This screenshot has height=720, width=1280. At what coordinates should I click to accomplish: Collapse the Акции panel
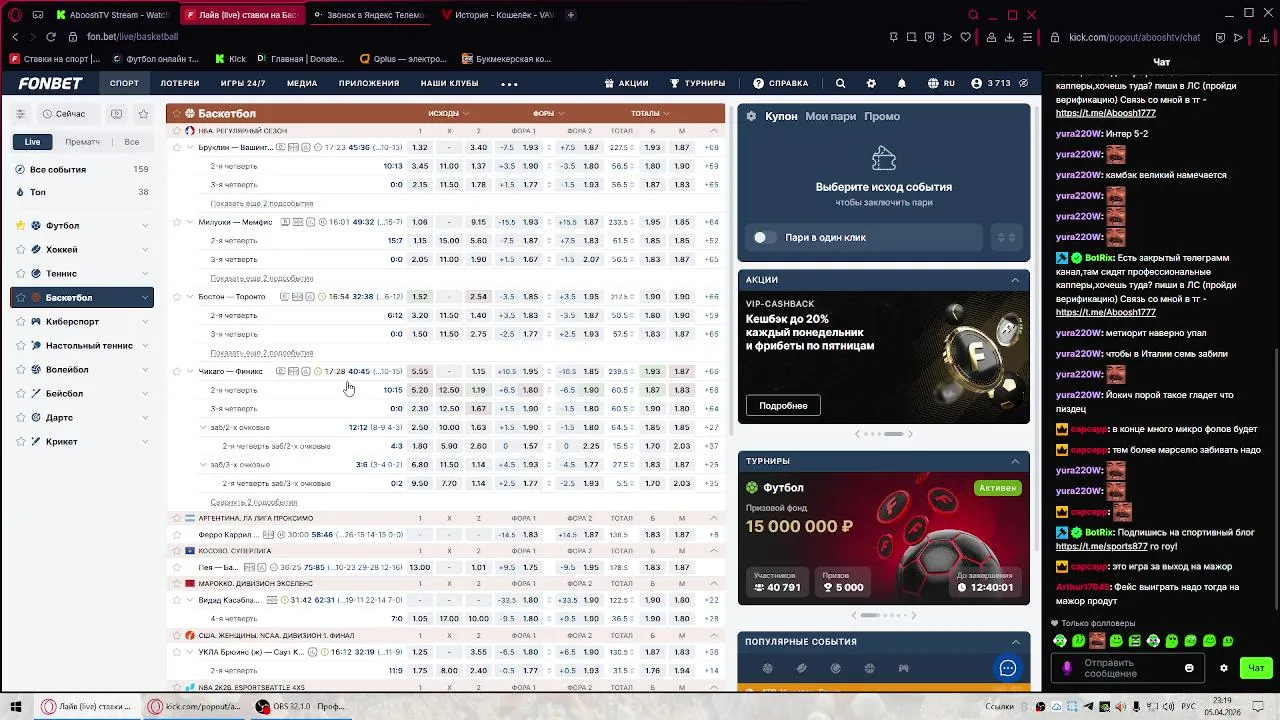point(1015,280)
